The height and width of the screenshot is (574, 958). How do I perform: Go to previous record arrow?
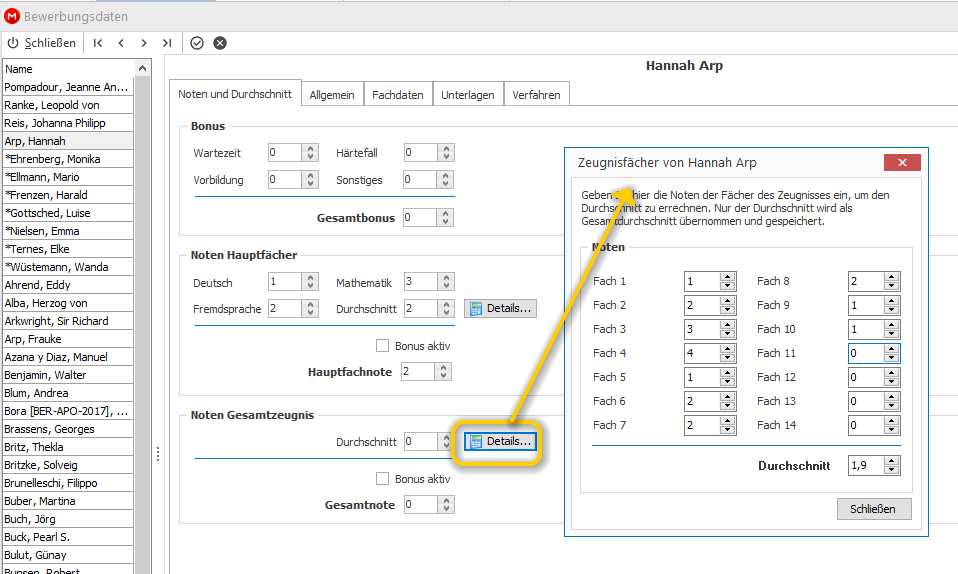(x=121, y=43)
